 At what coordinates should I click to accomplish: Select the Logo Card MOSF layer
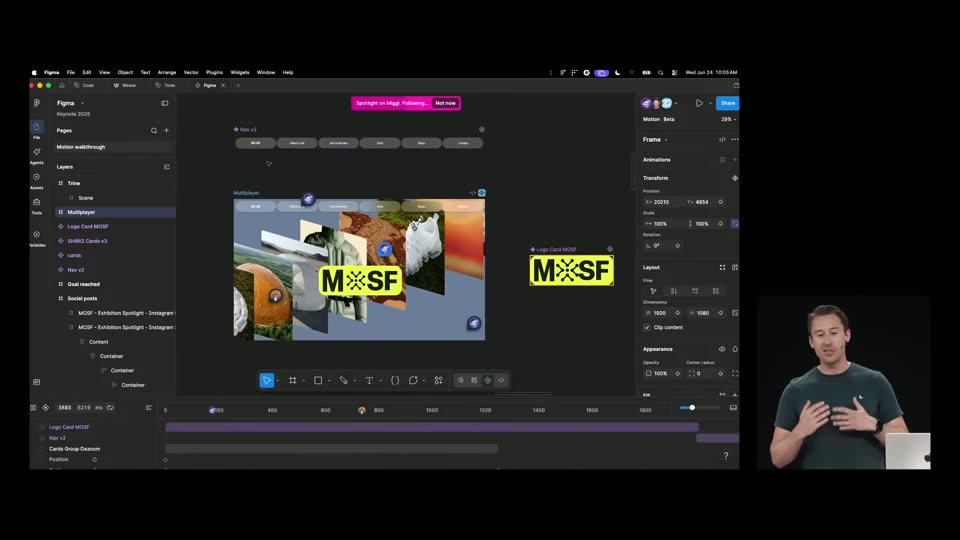(115, 227)
